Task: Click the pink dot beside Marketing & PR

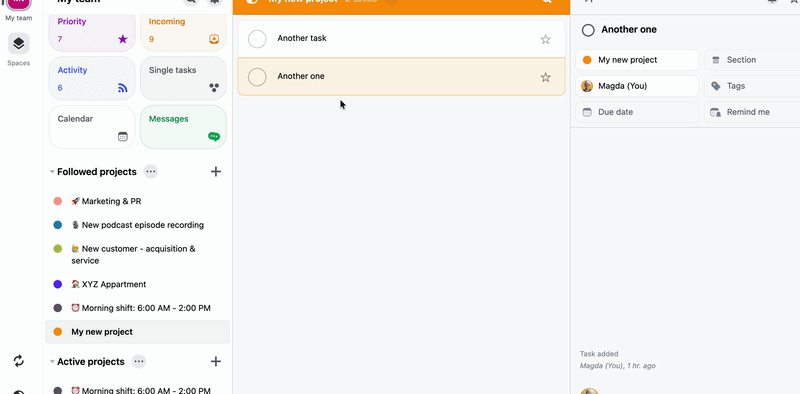Action: [x=58, y=201]
